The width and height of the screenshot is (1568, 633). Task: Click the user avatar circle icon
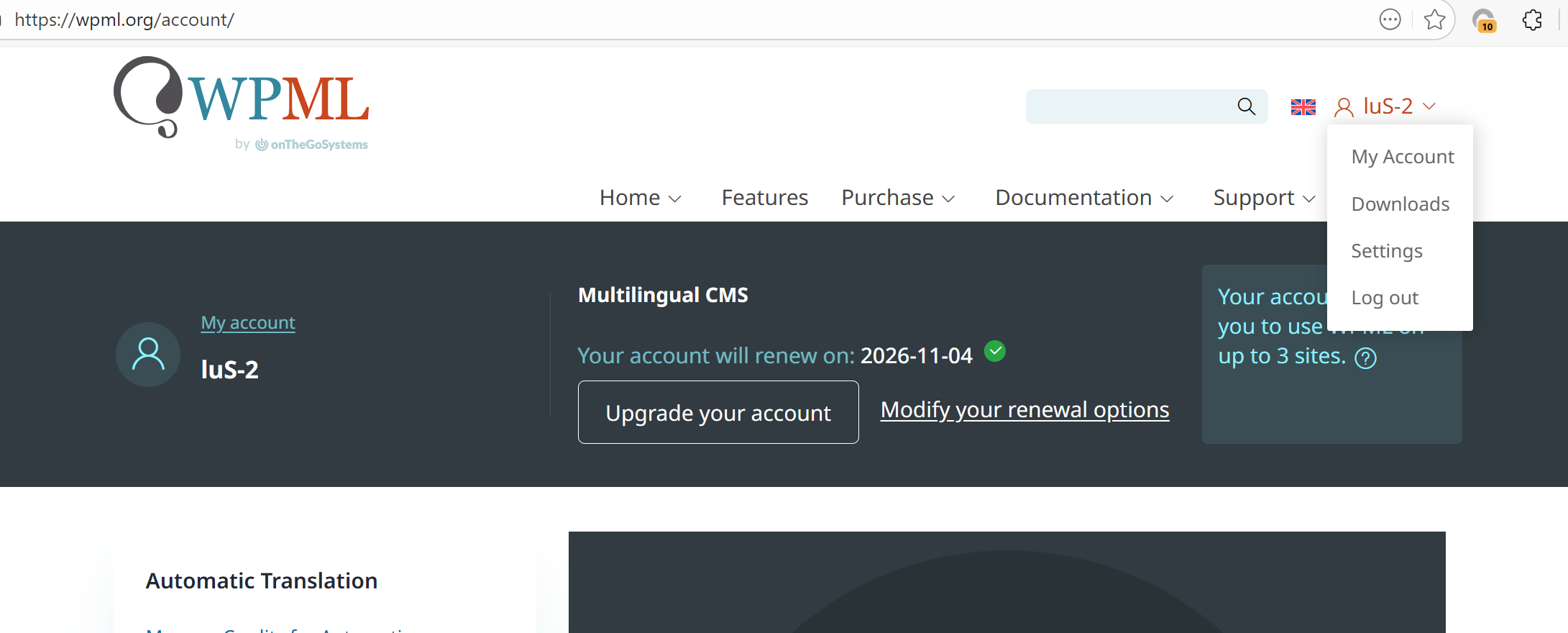click(148, 354)
